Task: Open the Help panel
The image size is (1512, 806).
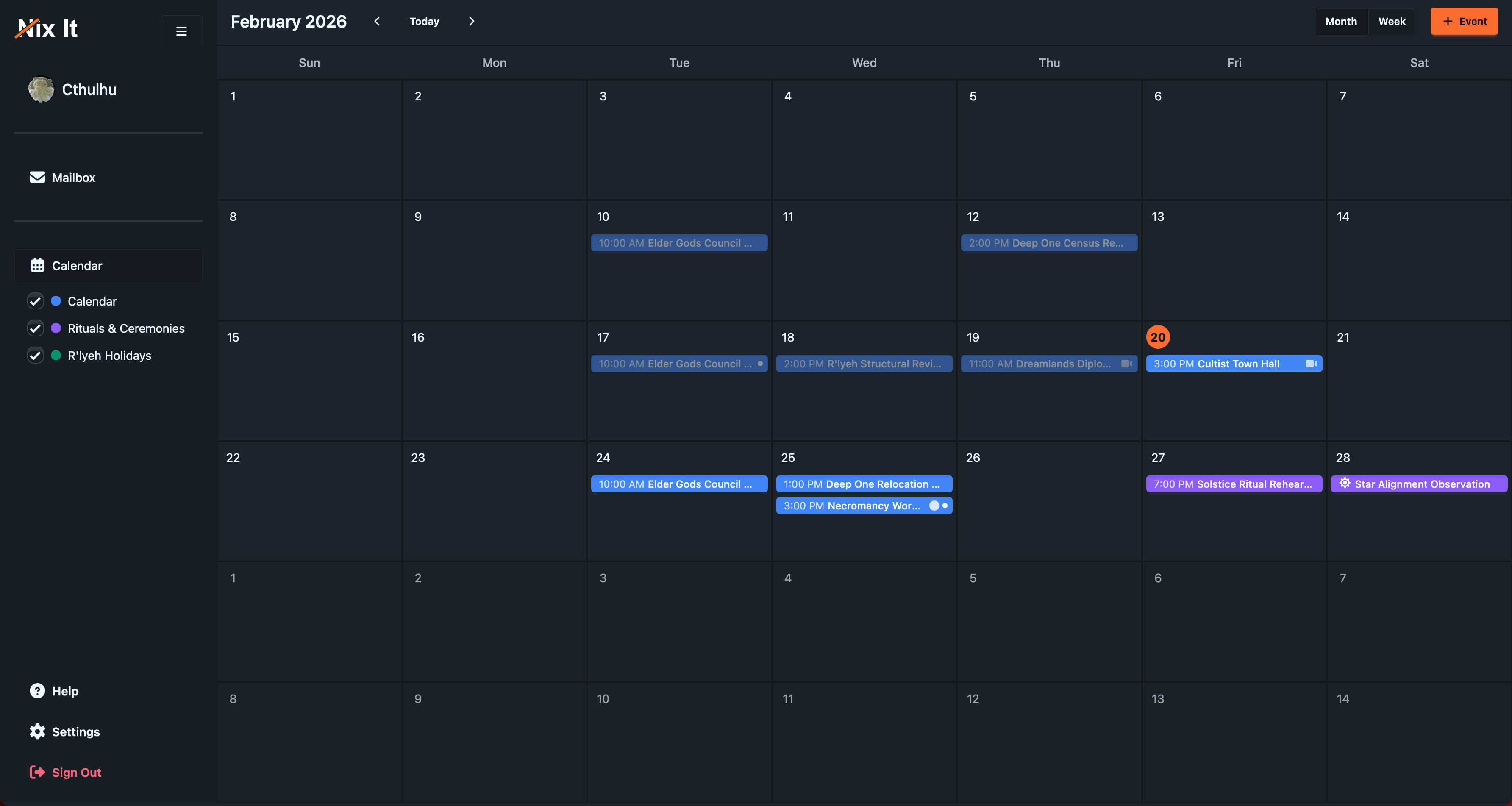Action: pos(37,691)
